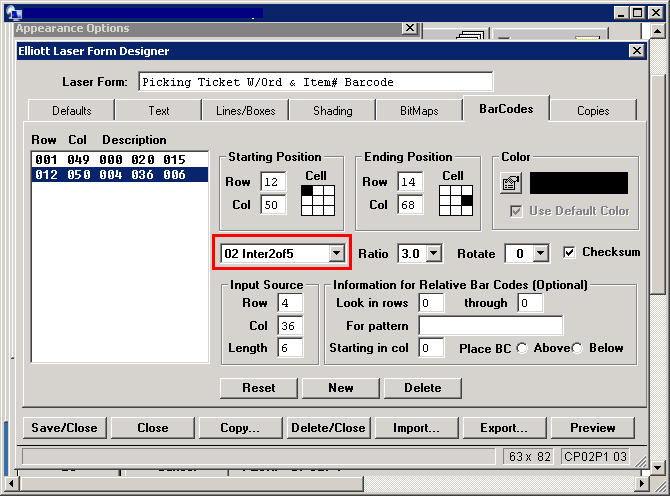Click the Delete/Close button
Viewport: 670px width, 496px height.
328,428
